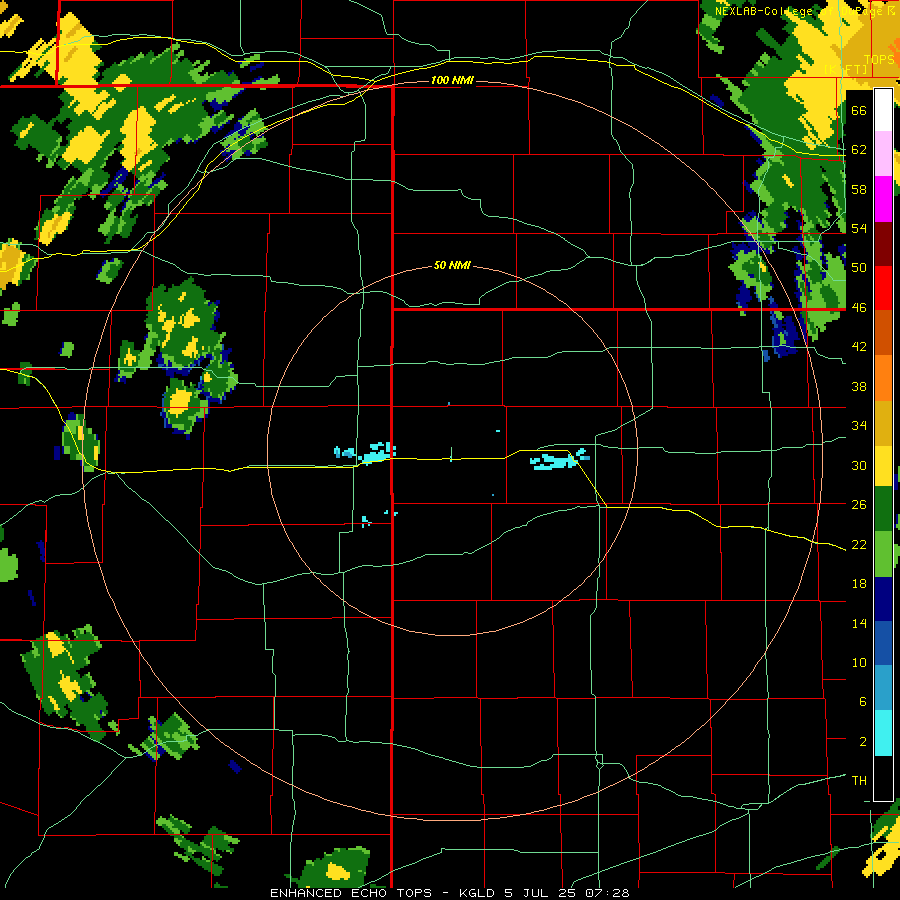Click the 18 value on the legend
Image resolution: width=900 pixels, height=900 pixels.
[859, 584]
